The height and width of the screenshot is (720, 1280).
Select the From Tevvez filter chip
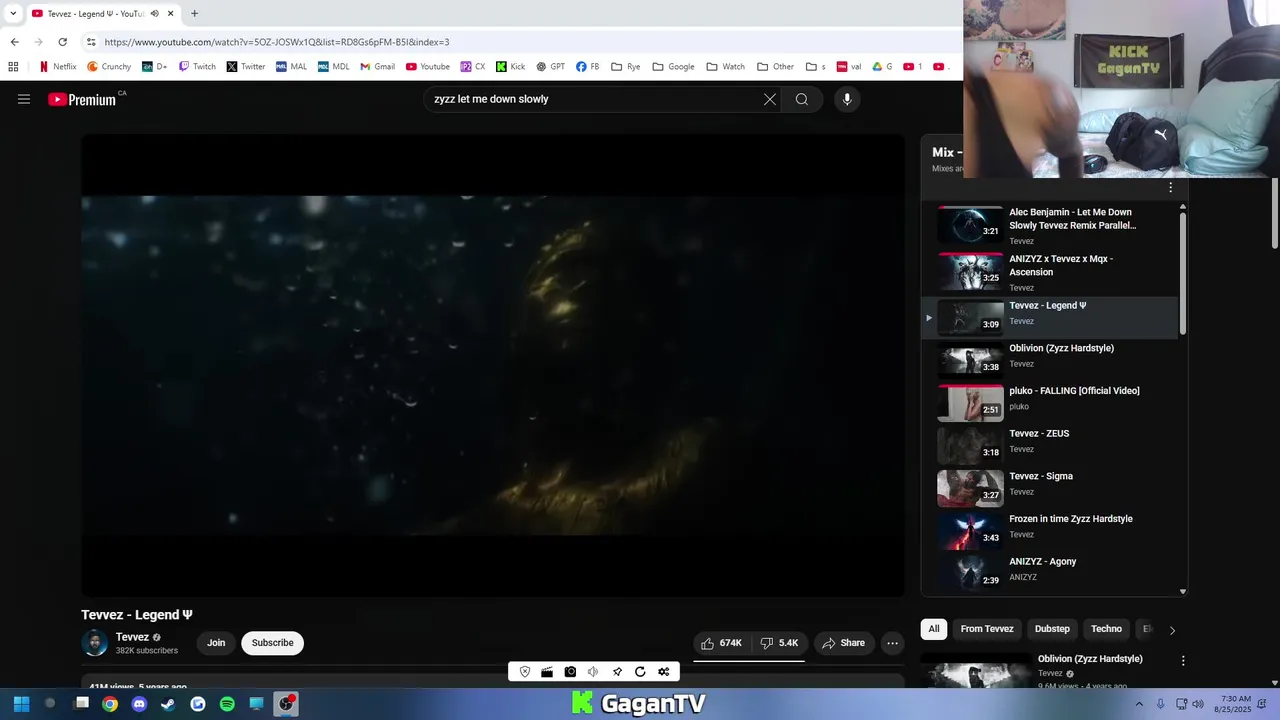(987, 629)
